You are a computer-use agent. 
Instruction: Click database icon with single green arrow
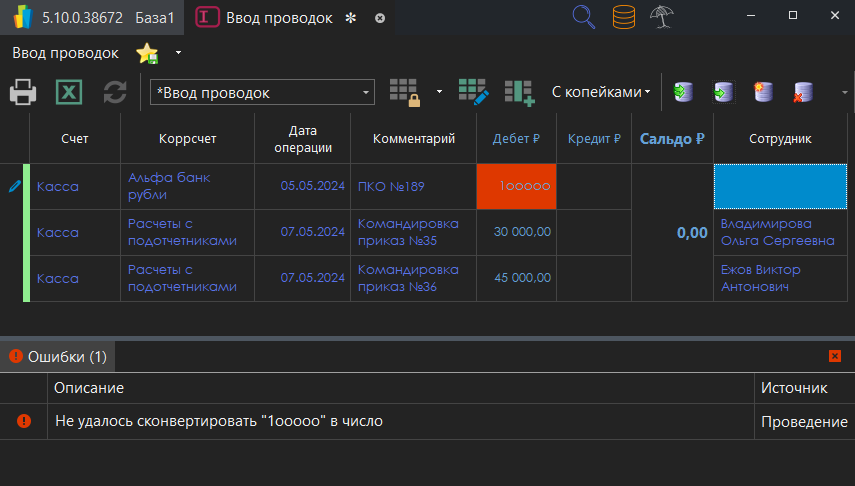[x=724, y=92]
